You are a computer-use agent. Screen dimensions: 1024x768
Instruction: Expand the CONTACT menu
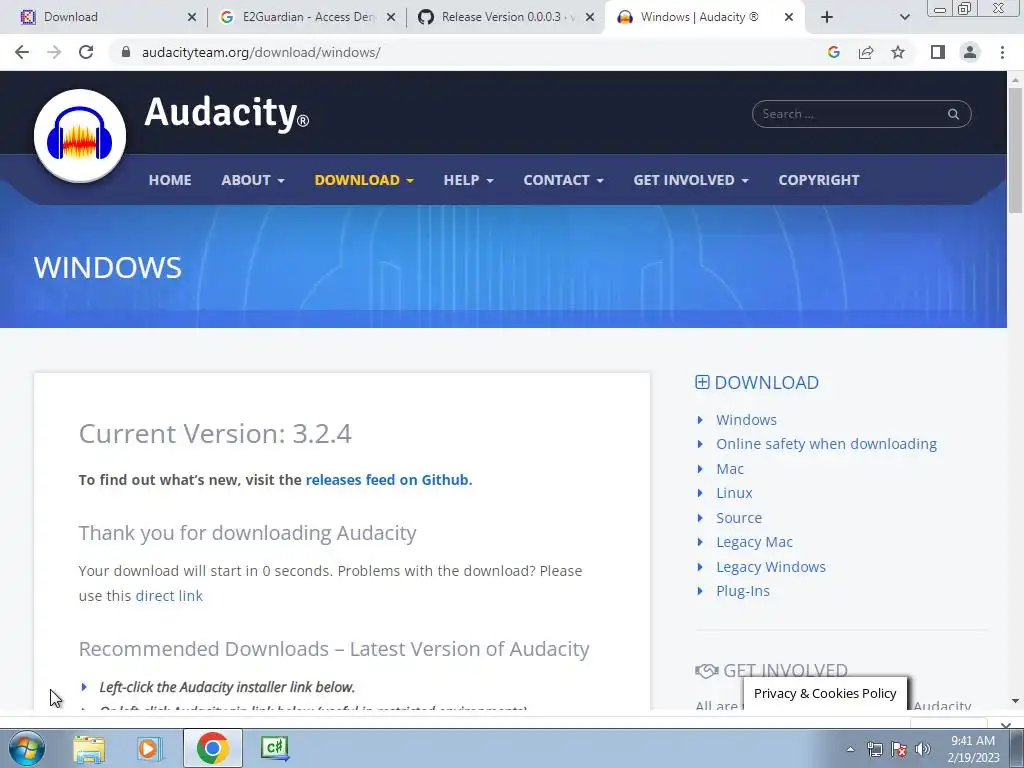pos(563,180)
